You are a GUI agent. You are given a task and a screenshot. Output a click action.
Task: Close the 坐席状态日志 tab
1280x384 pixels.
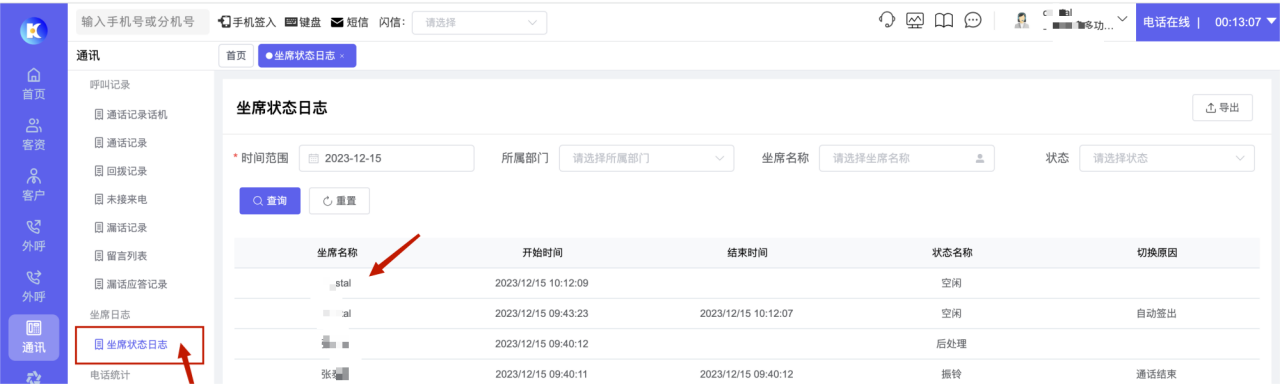tap(342, 56)
